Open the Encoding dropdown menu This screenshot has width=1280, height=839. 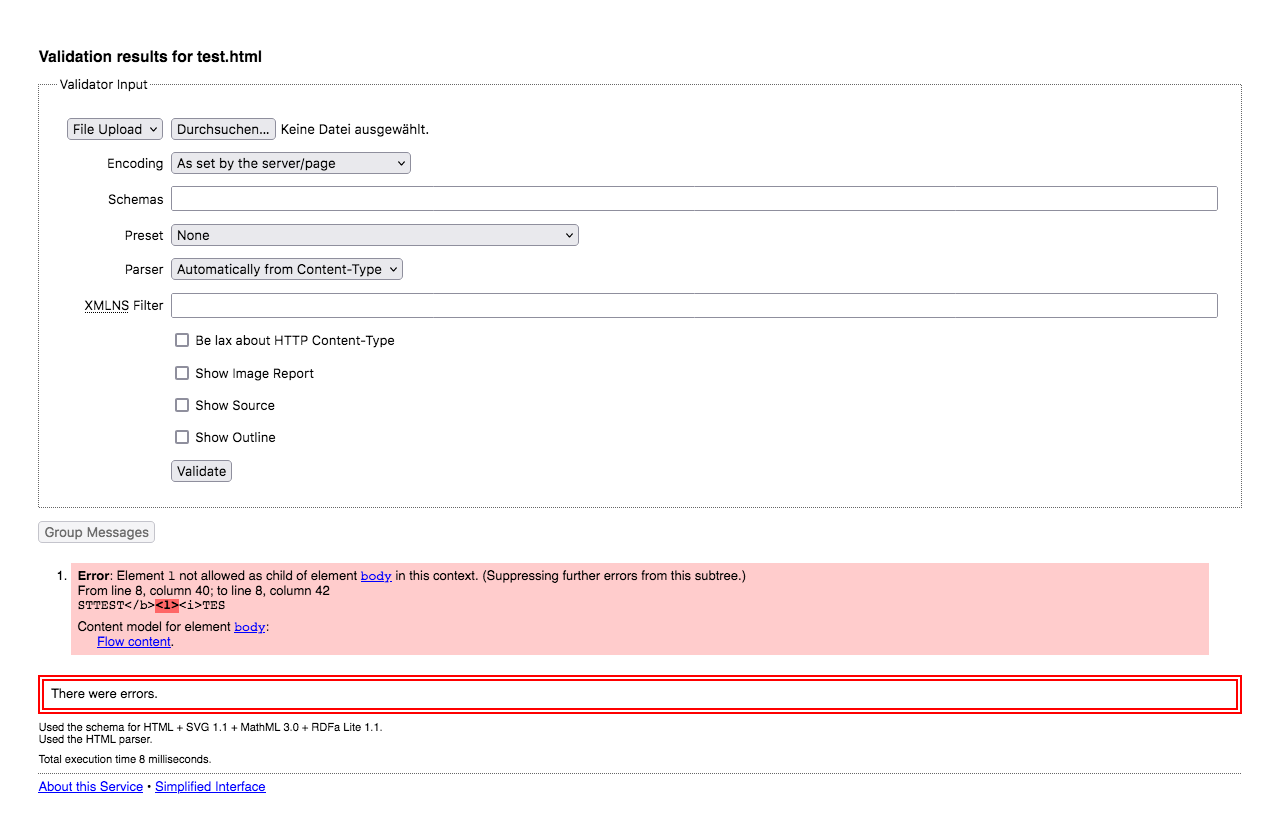pyautogui.click(x=290, y=162)
